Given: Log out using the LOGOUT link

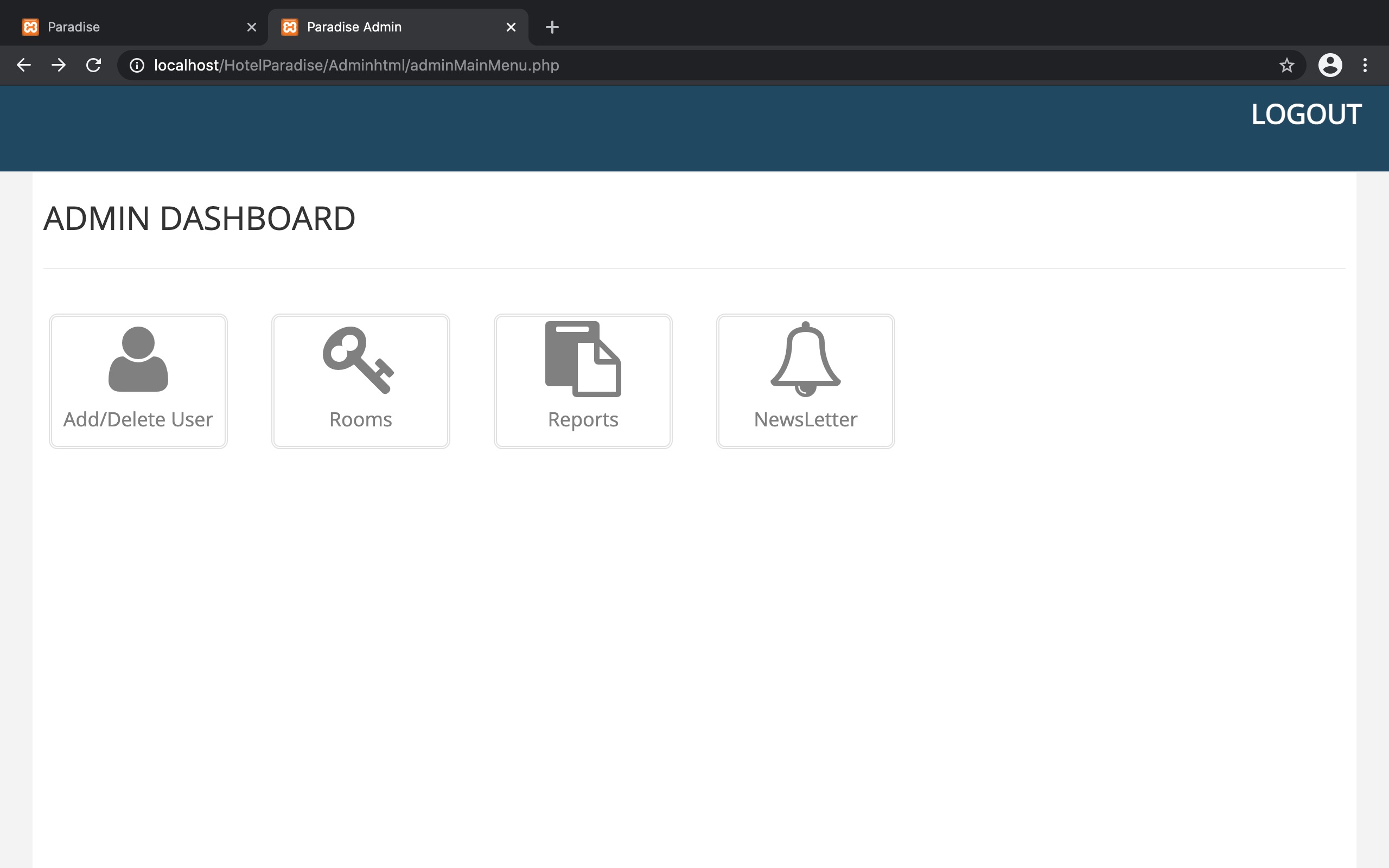Looking at the screenshot, I should [x=1307, y=114].
